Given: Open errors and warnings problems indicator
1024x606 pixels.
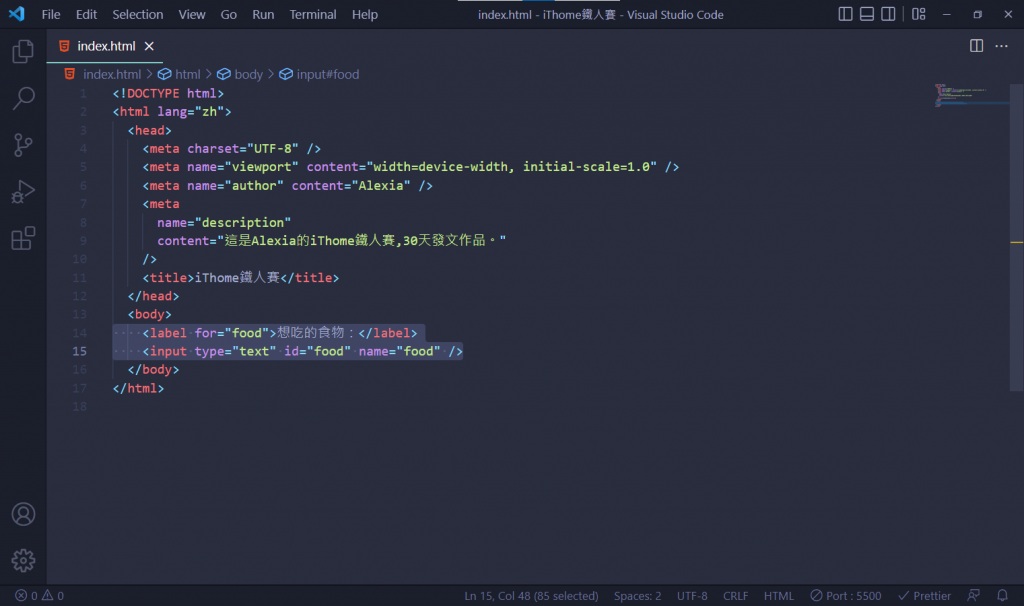Looking at the screenshot, I should click(x=39, y=596).
